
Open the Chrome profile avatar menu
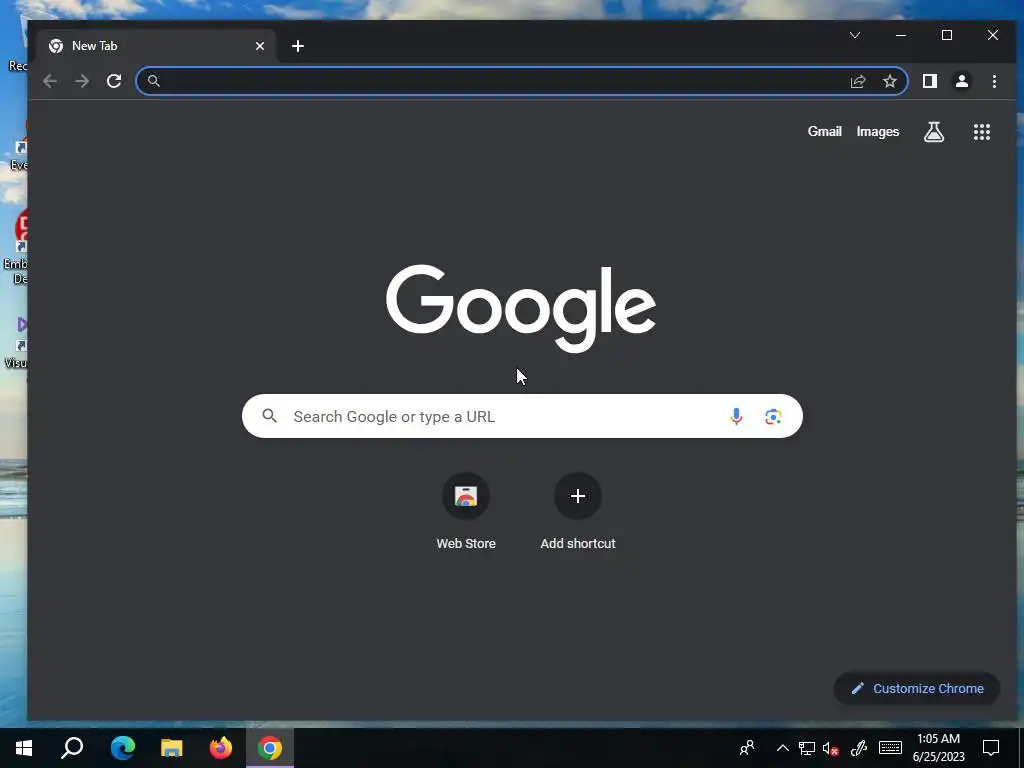click(961, 81)
